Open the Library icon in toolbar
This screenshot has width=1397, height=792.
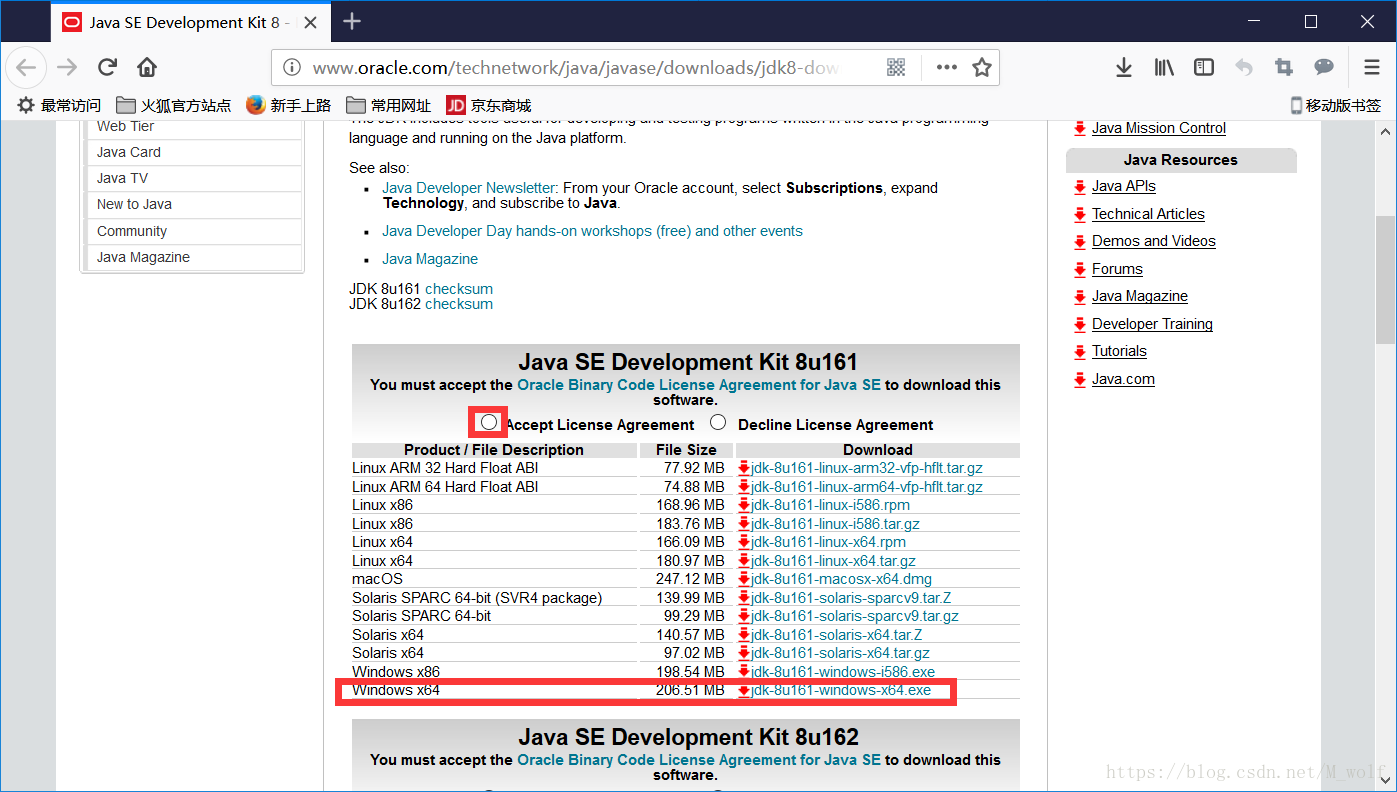point(1164,67)
